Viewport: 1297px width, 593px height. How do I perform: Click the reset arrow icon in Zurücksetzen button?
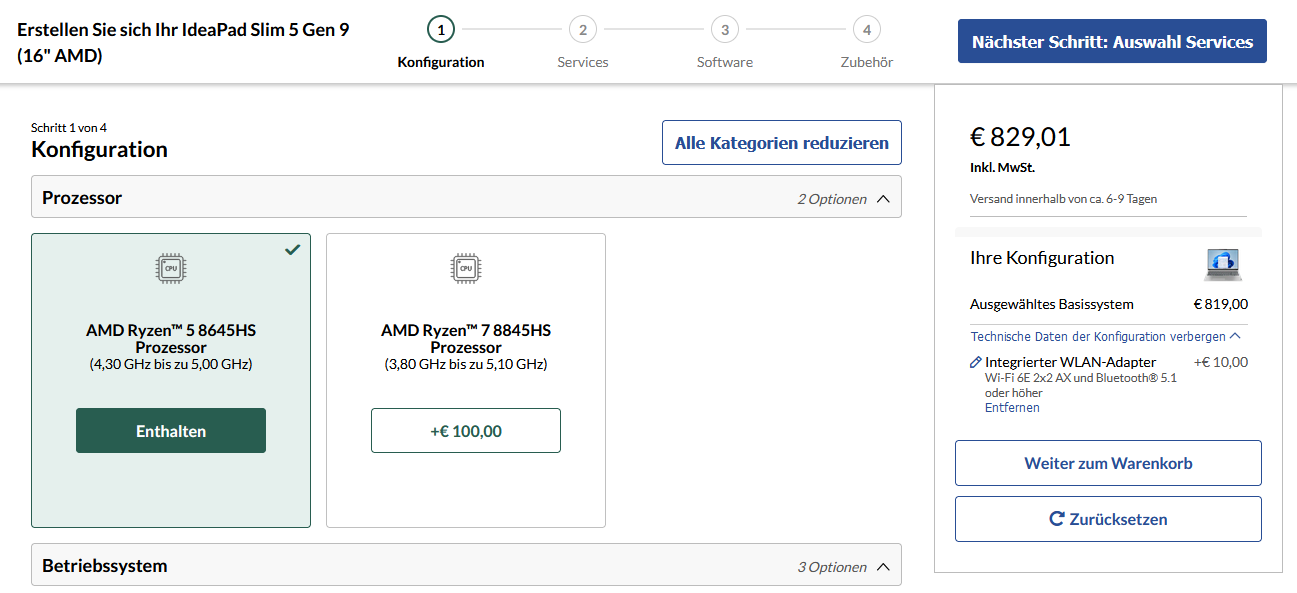pos(1056,519)
